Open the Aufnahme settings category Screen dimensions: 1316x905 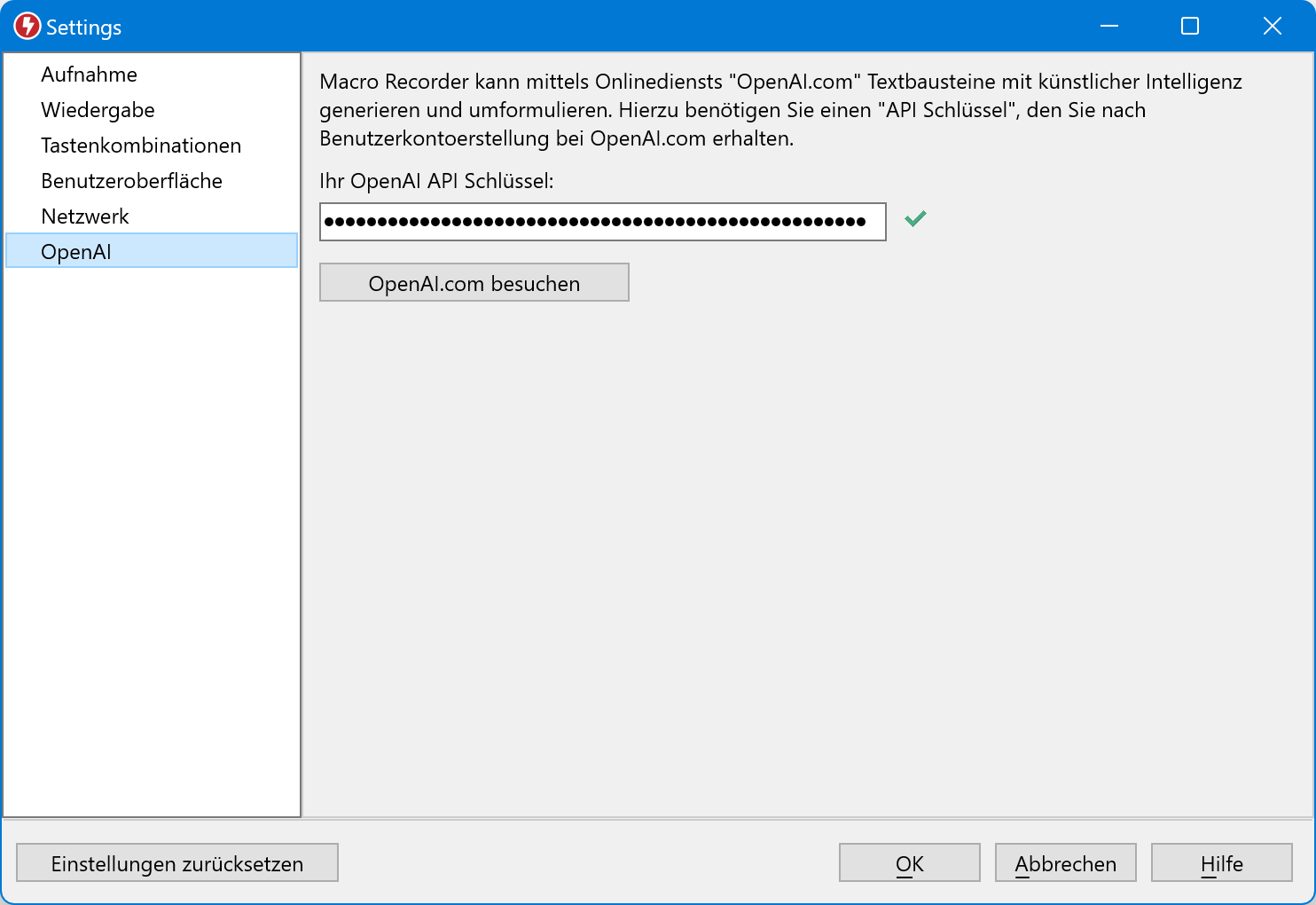click(x=152, y=75)
